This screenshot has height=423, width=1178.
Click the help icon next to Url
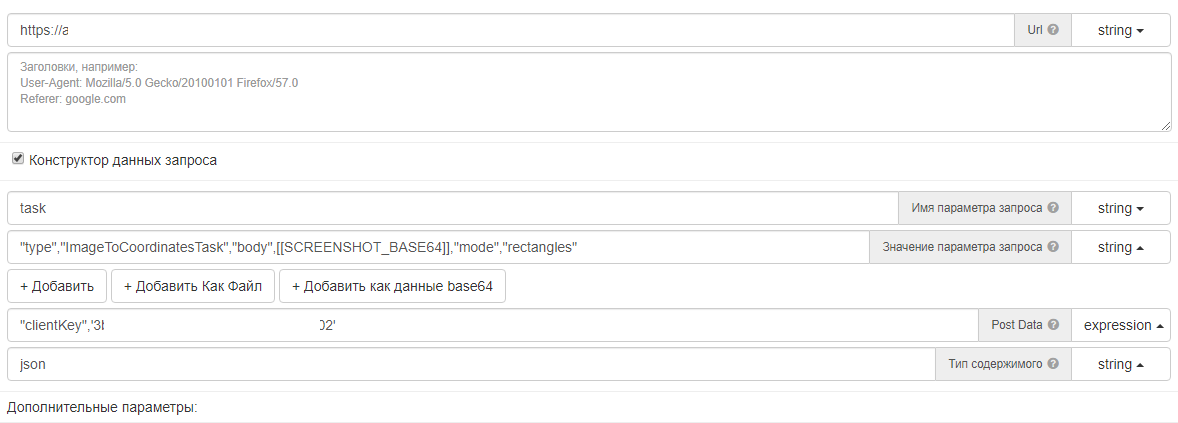click(1053, 30)
